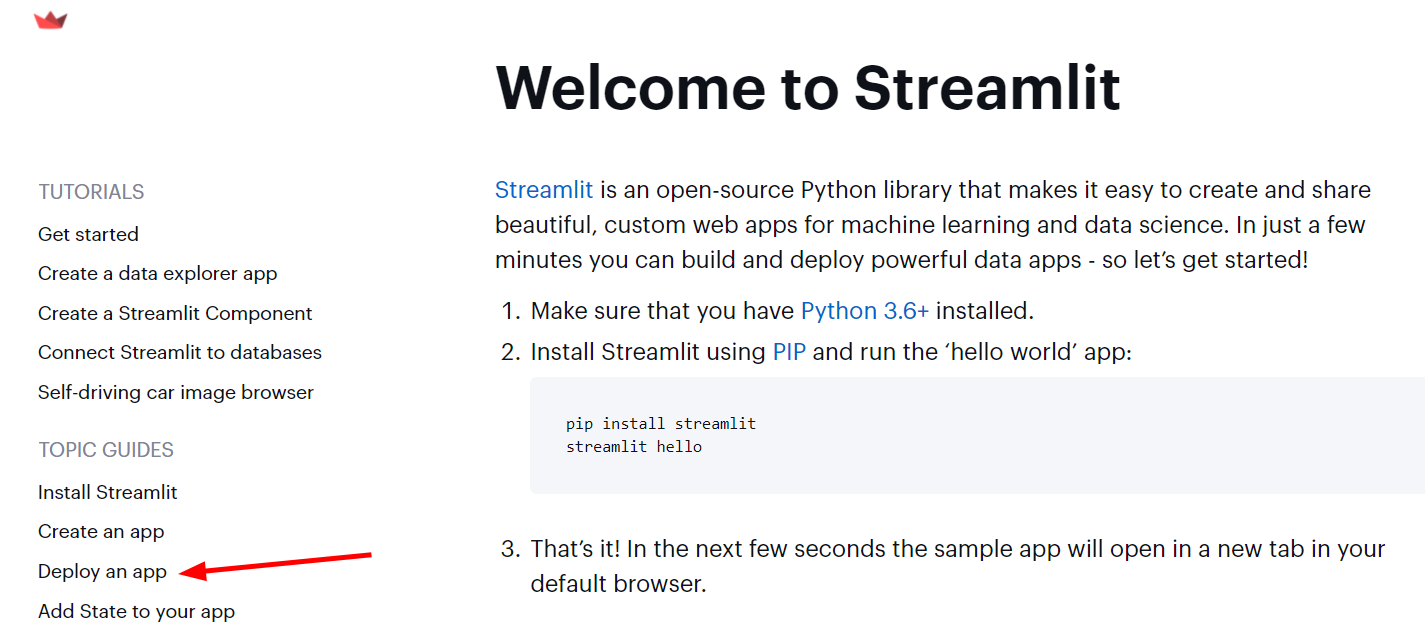Go to Create a Streamlit Component
1425x637 pixels.
click(175, 313)
